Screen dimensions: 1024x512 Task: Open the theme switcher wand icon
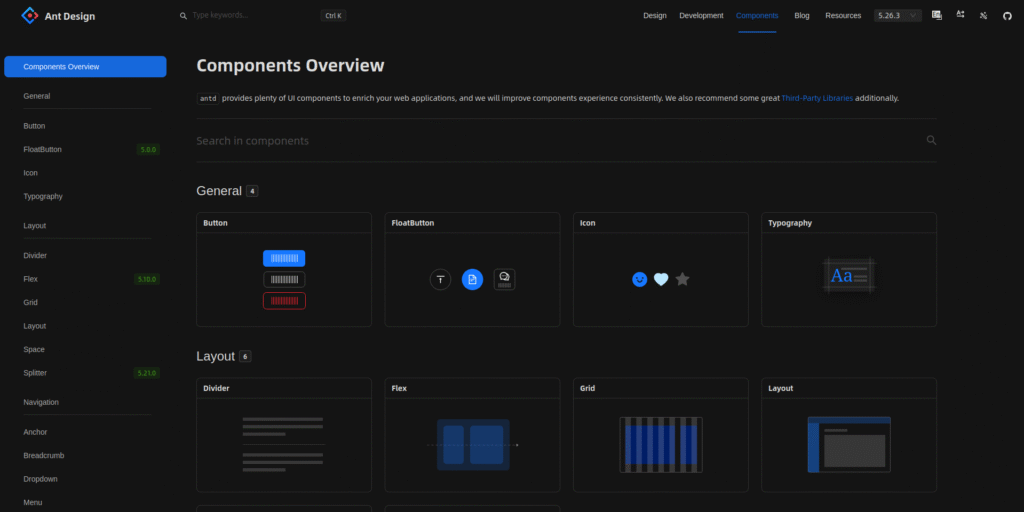(984, 15)
